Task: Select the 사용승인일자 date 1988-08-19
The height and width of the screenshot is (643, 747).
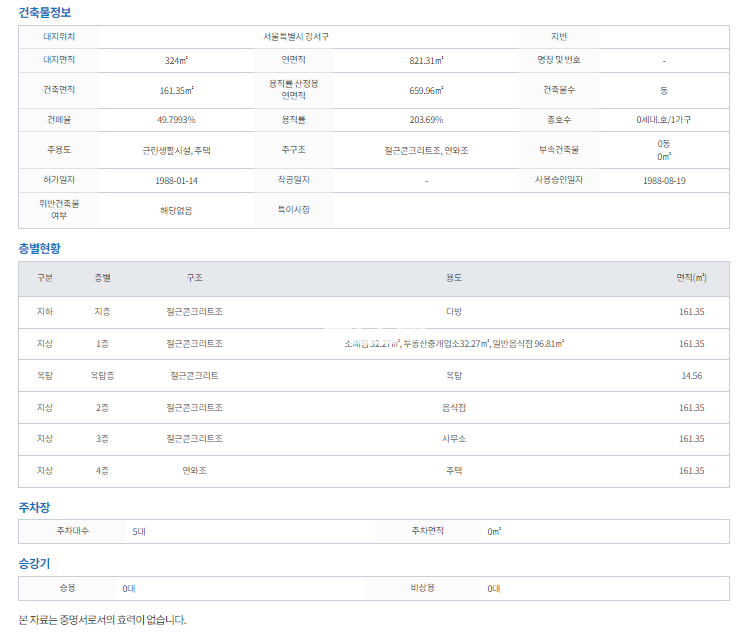Action: [x=664, y=181]
